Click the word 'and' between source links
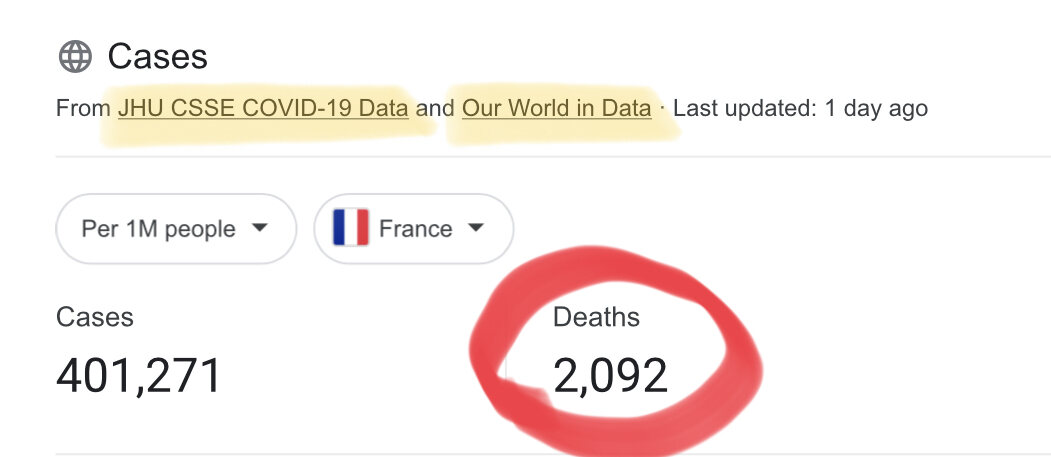 435,108
